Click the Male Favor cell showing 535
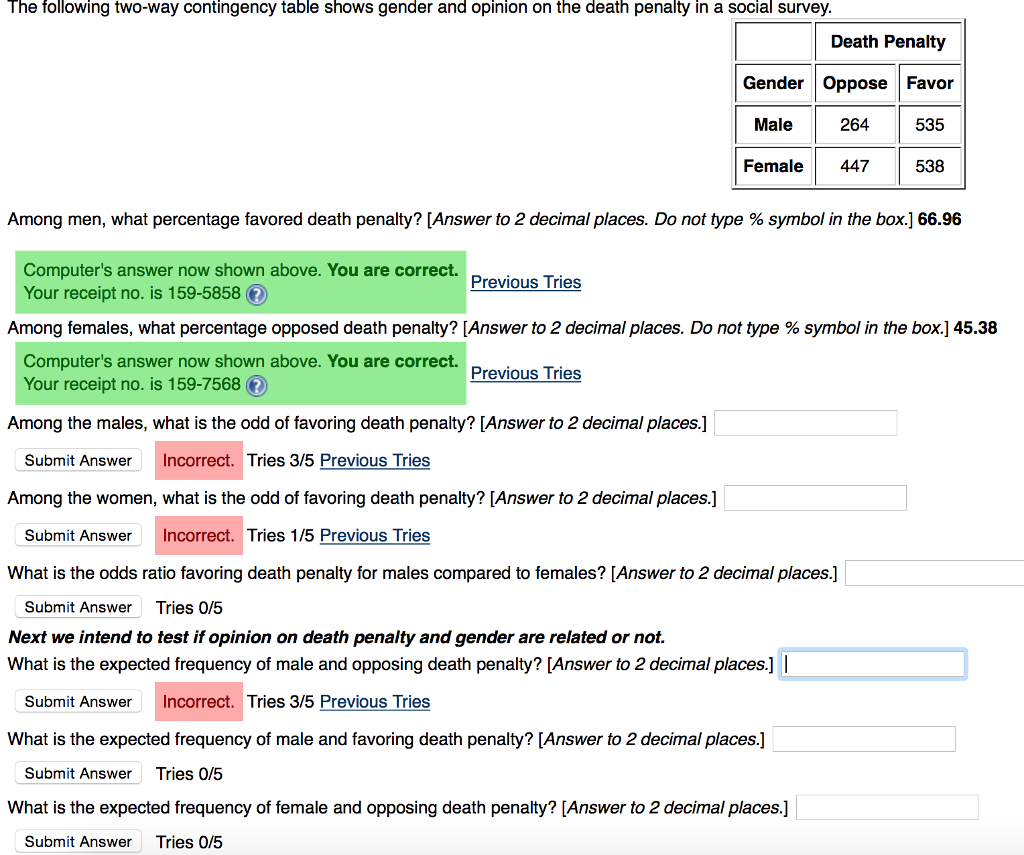Viewport: 1024px width, 855px height. [929, 125]
